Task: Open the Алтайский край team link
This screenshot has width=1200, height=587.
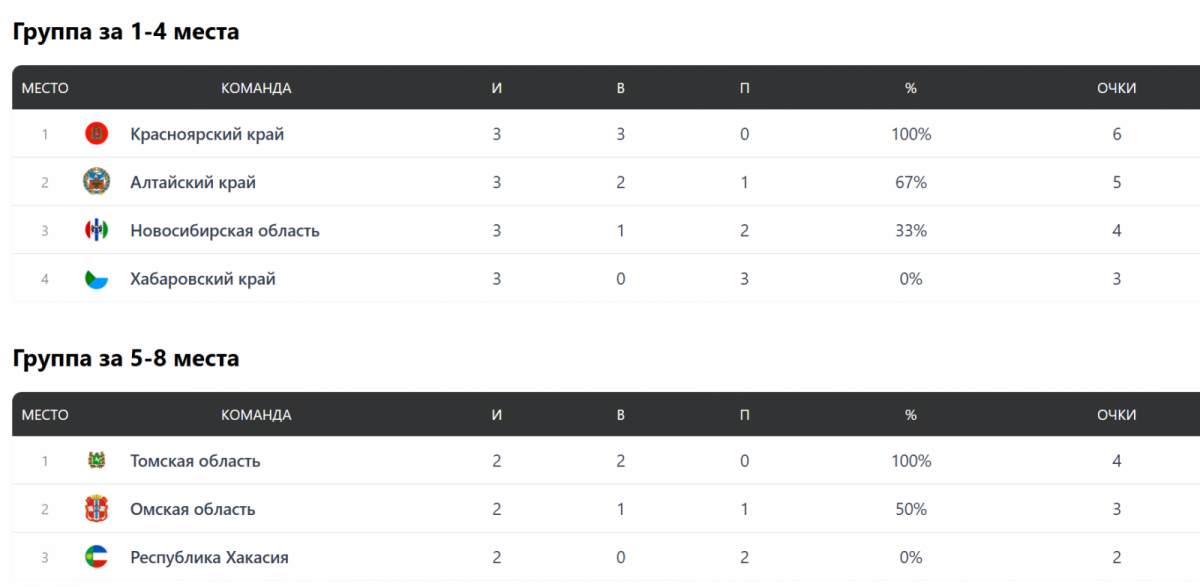Action: [193, 182]
